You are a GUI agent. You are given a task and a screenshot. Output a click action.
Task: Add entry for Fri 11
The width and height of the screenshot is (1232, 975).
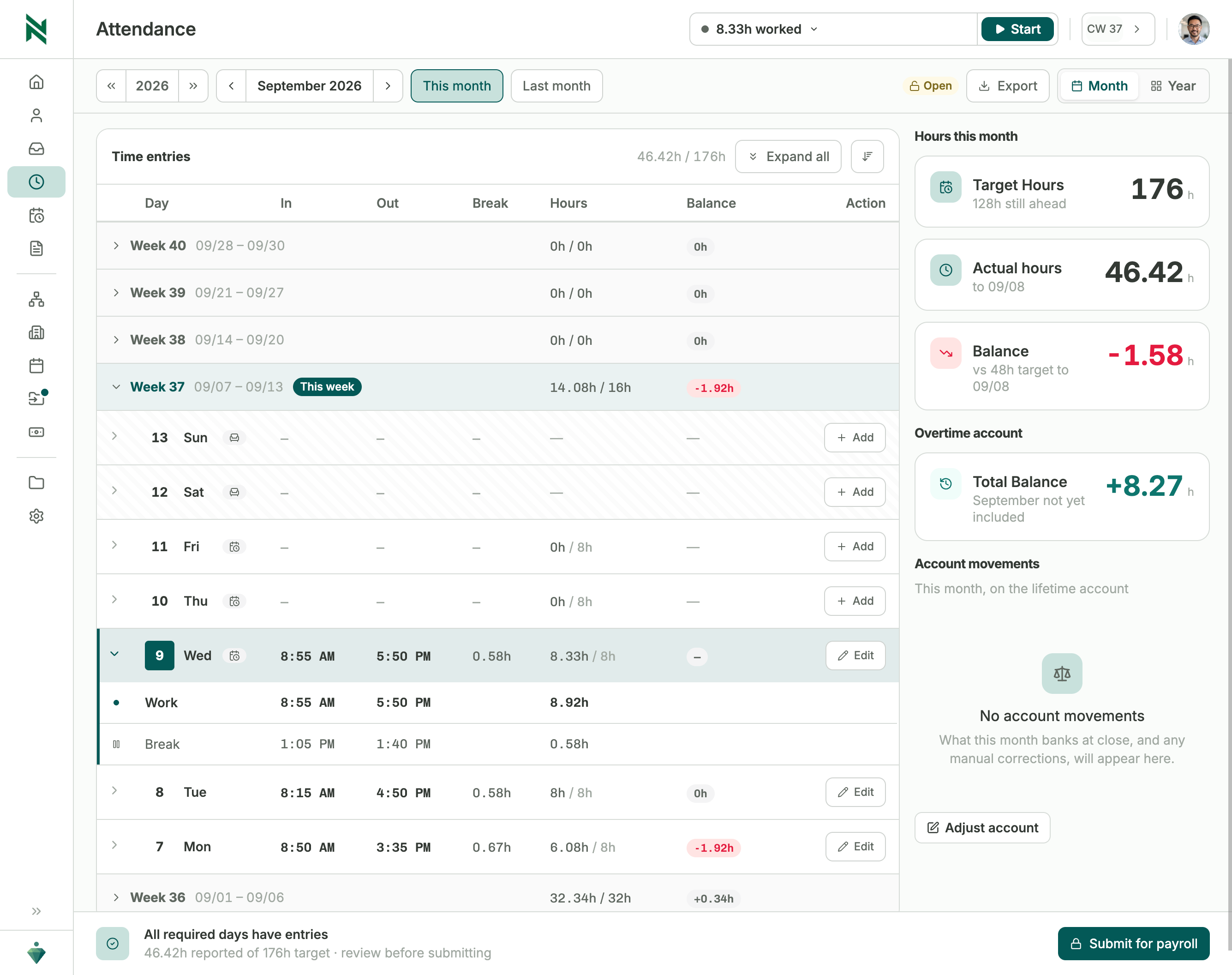(x=855, y=547)
